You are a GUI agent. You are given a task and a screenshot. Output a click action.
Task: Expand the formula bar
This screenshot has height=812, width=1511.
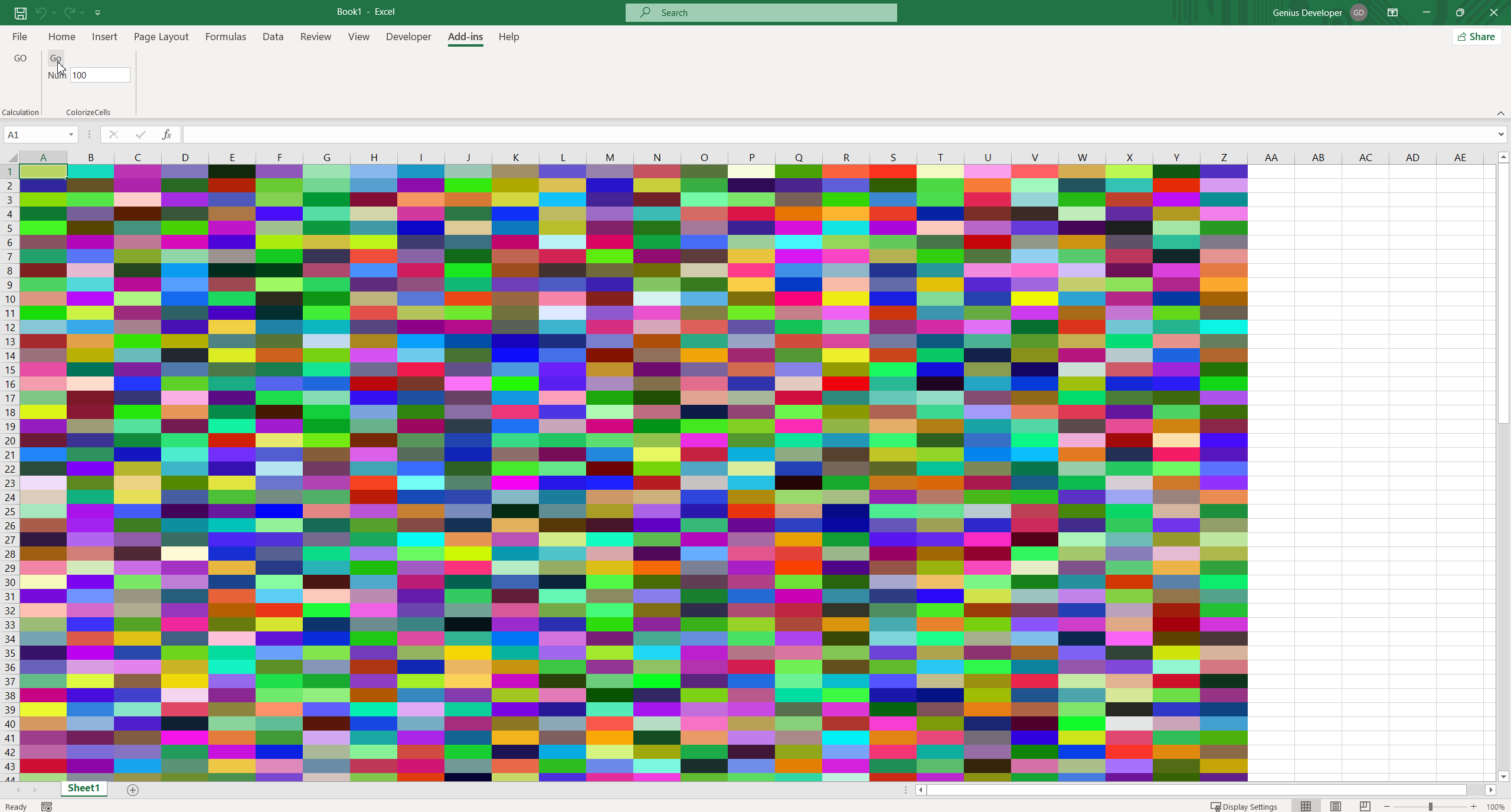click(1500, 135)
